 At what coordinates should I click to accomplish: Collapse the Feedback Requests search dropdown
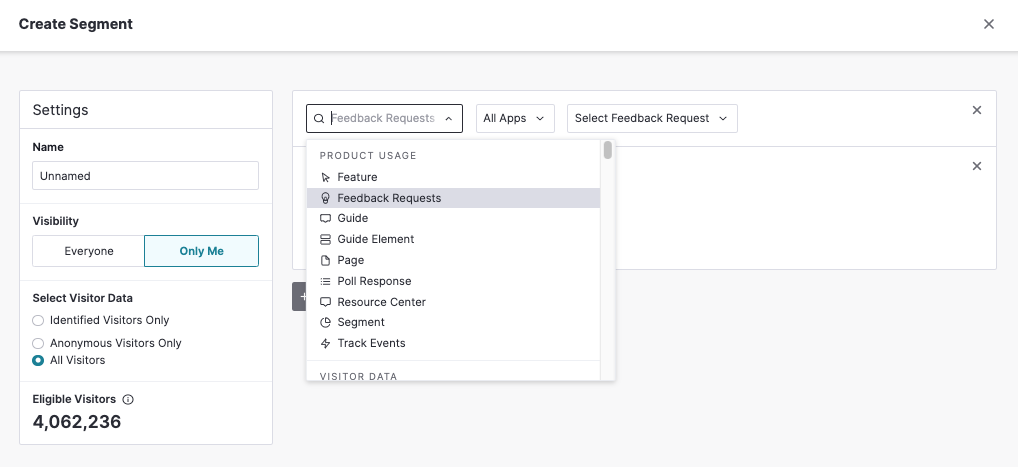449,118
